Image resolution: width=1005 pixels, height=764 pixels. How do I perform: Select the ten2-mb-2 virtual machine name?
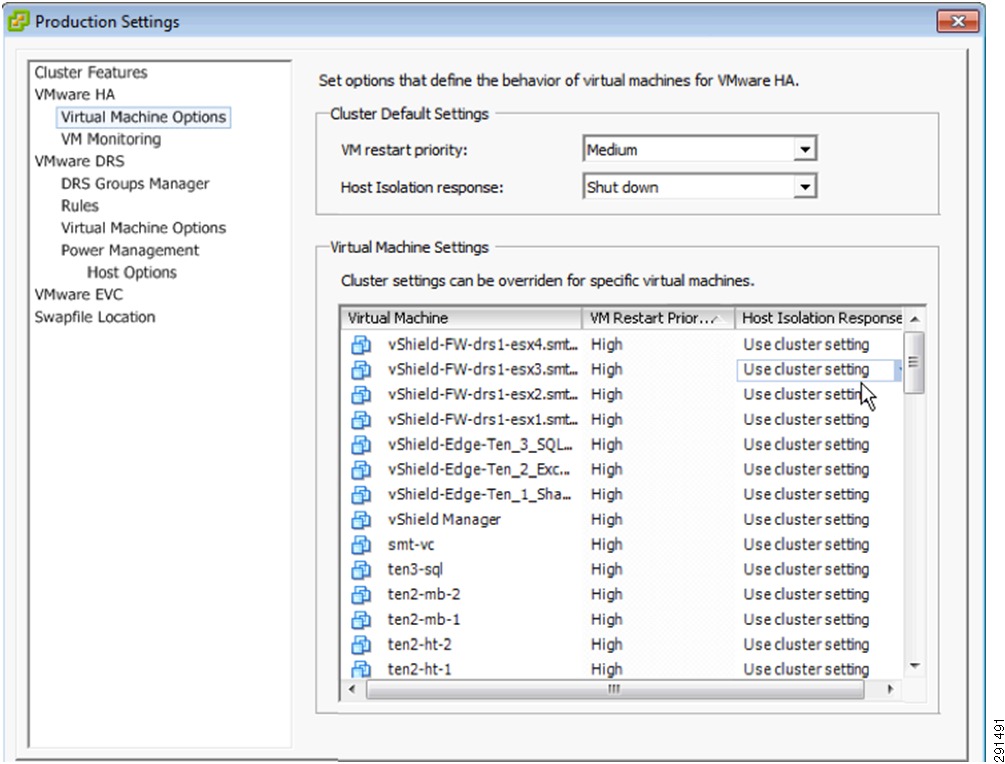pos(424,595)
